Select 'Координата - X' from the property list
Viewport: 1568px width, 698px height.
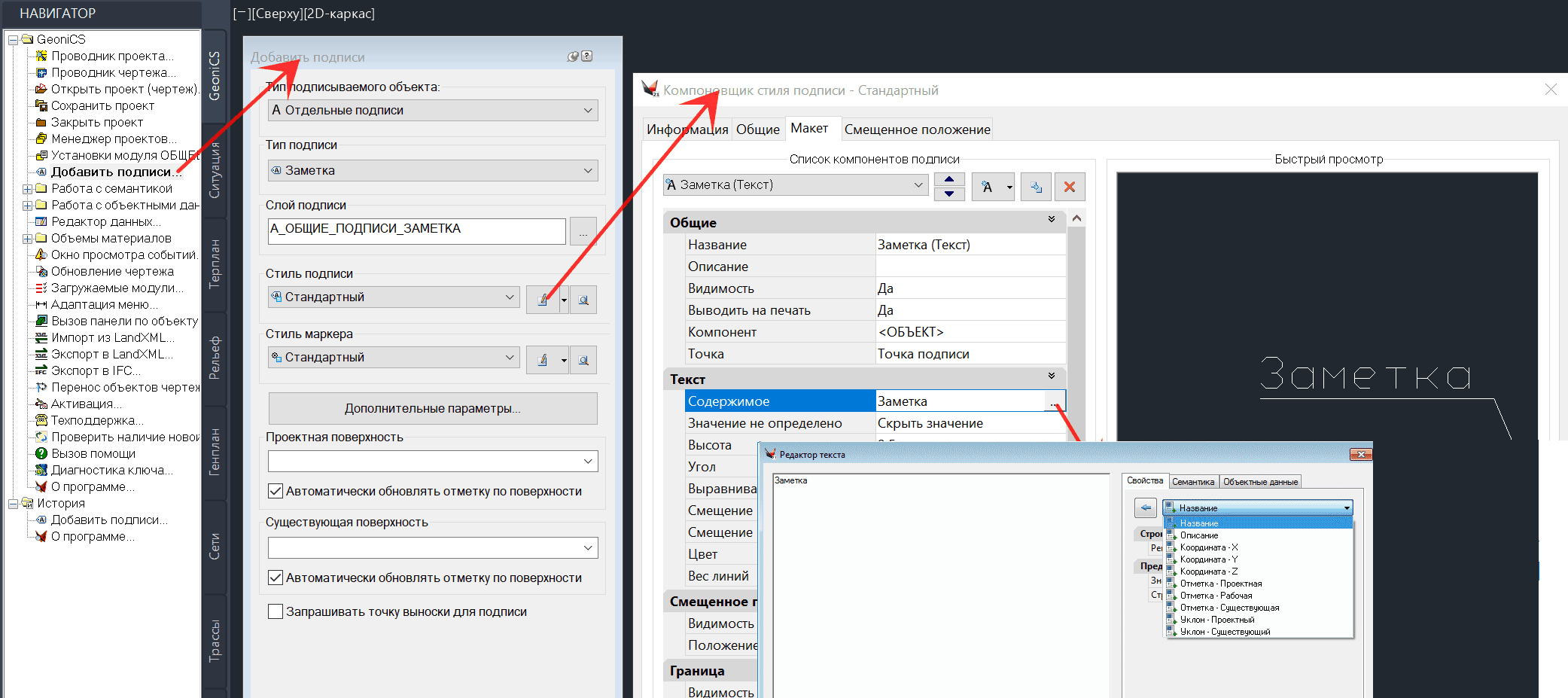1208,547
